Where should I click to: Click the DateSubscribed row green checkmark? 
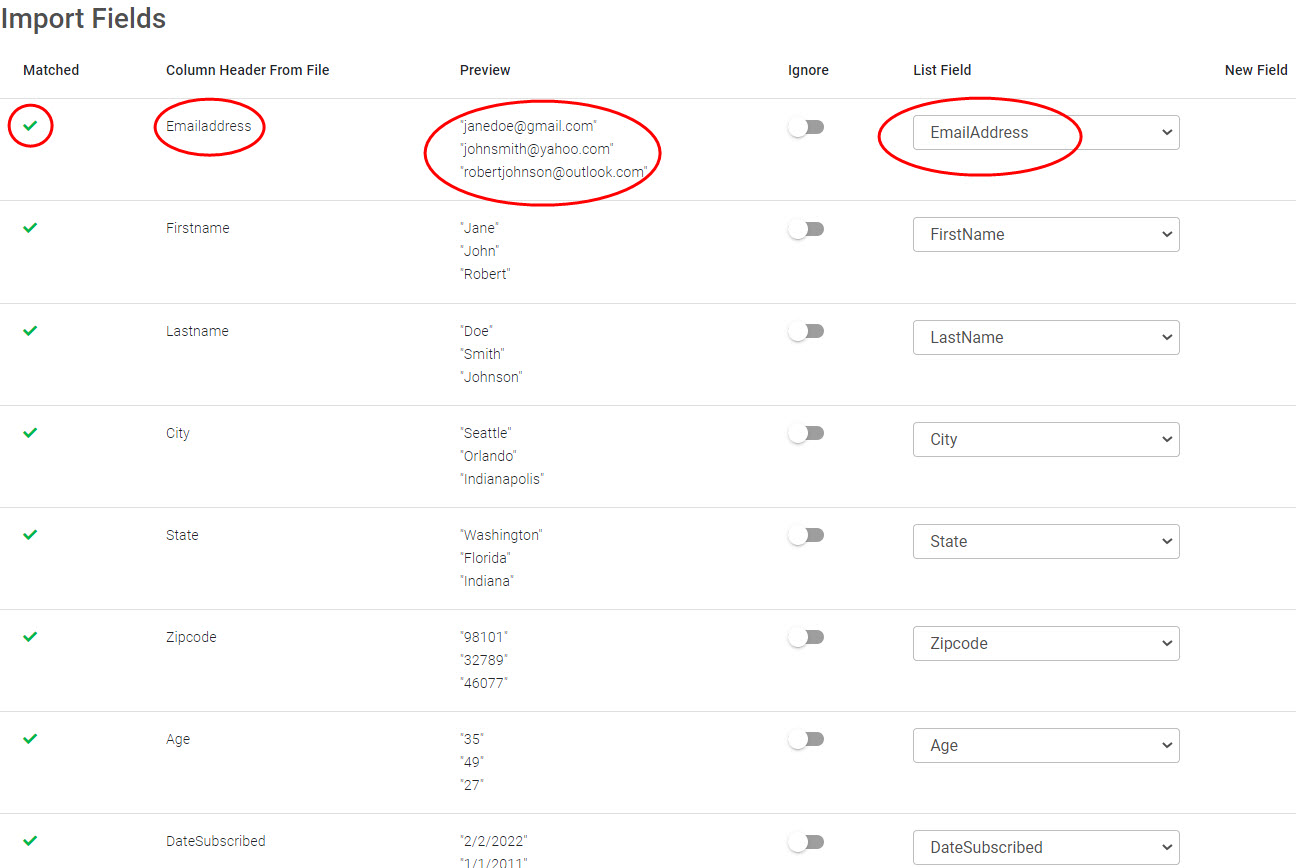pos(30,840)
